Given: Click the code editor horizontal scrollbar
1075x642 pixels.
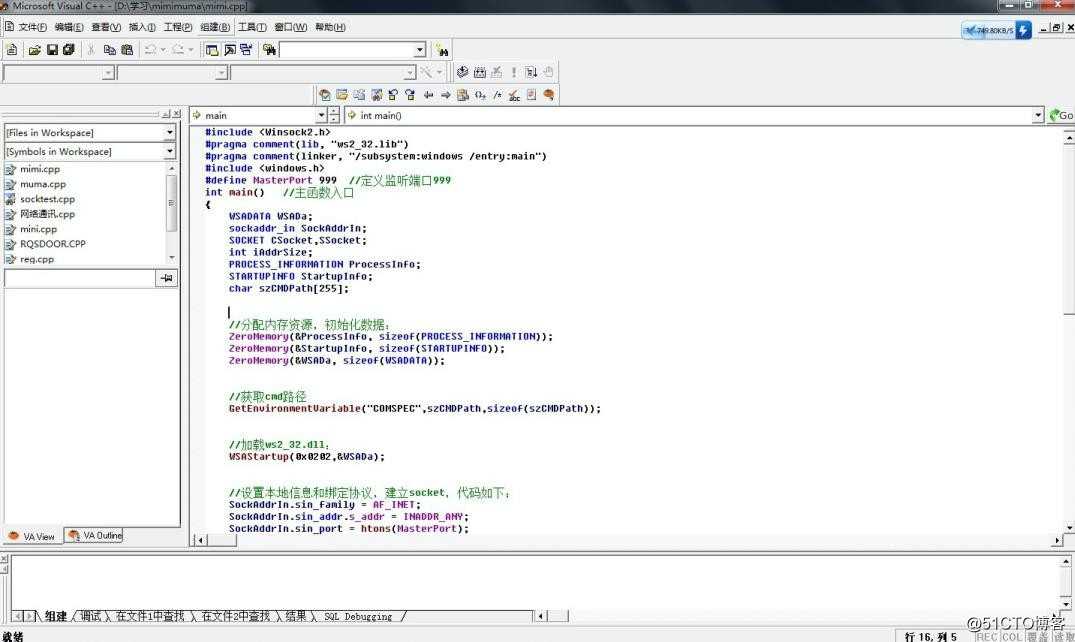Looking at the screenshot, I should pyautogui.click(x=627, y=540).
